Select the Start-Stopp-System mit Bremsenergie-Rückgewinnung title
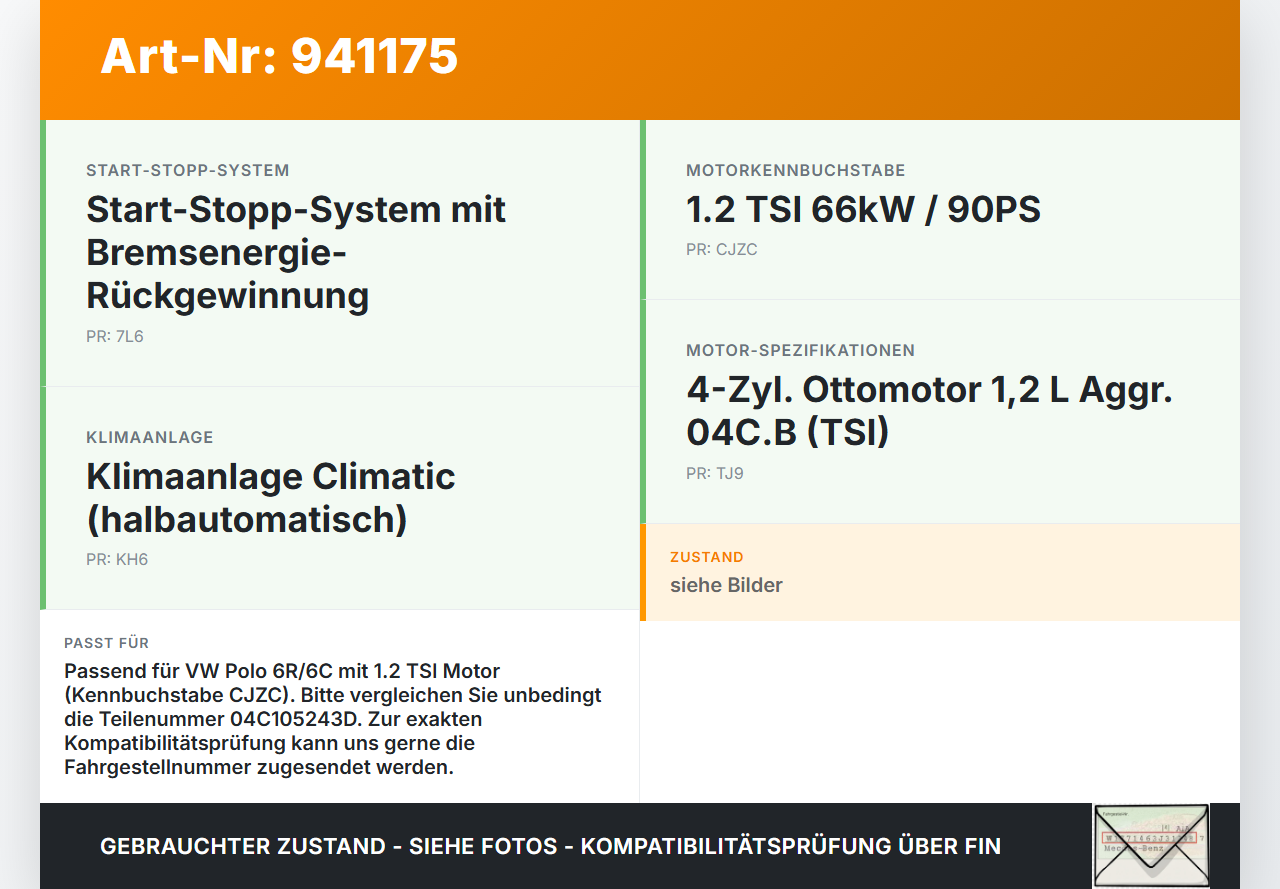The width and height of the screenshot is (1280, 889). (x=296, y=253)
